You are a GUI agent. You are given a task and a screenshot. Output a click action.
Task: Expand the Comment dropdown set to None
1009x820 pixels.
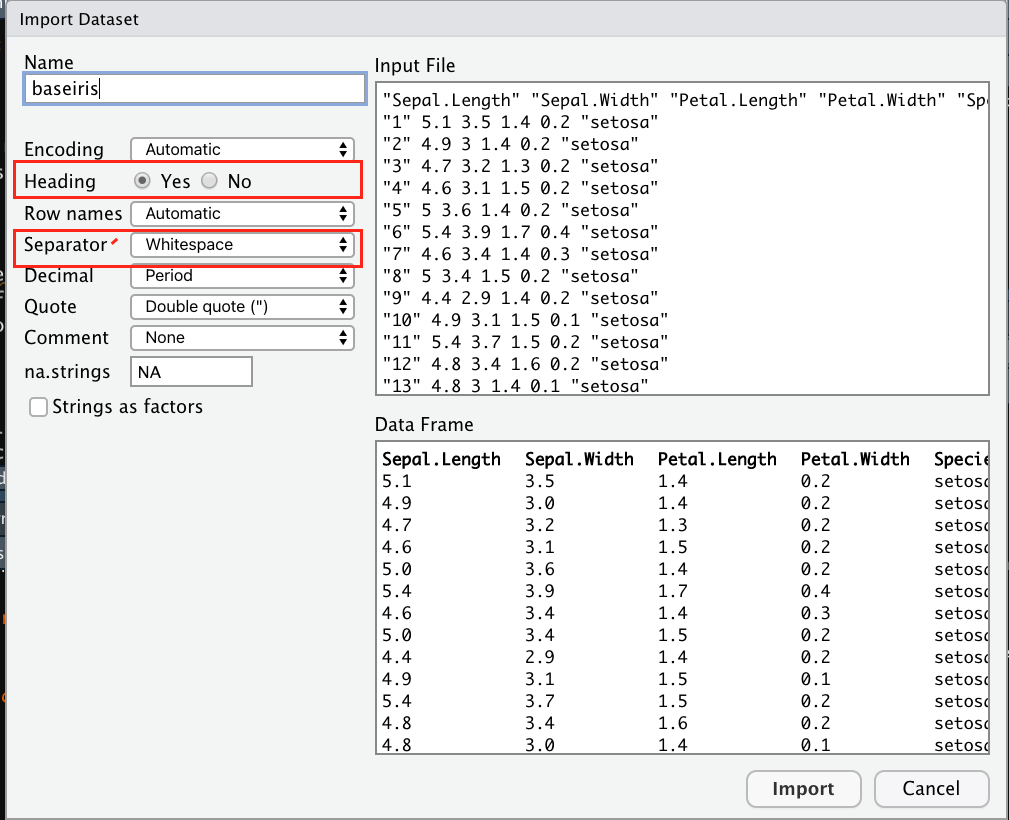pos(243,338)
